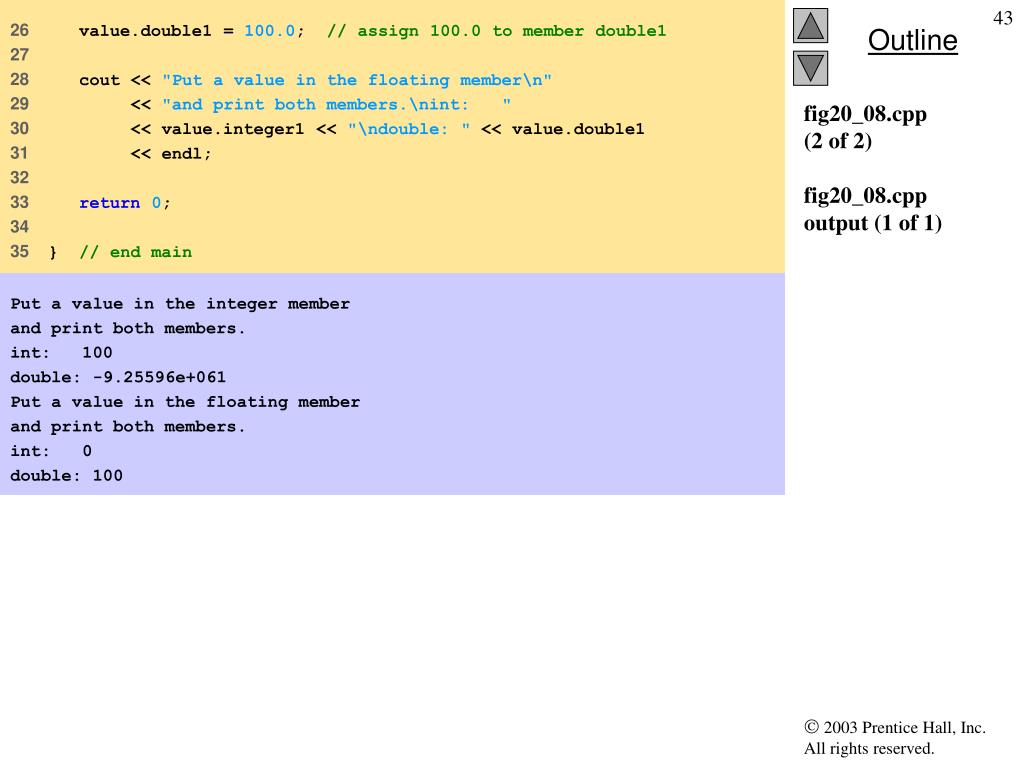Click the up arrow navigation button
The width and height of the screenshot is (1024, 768).
810,25
